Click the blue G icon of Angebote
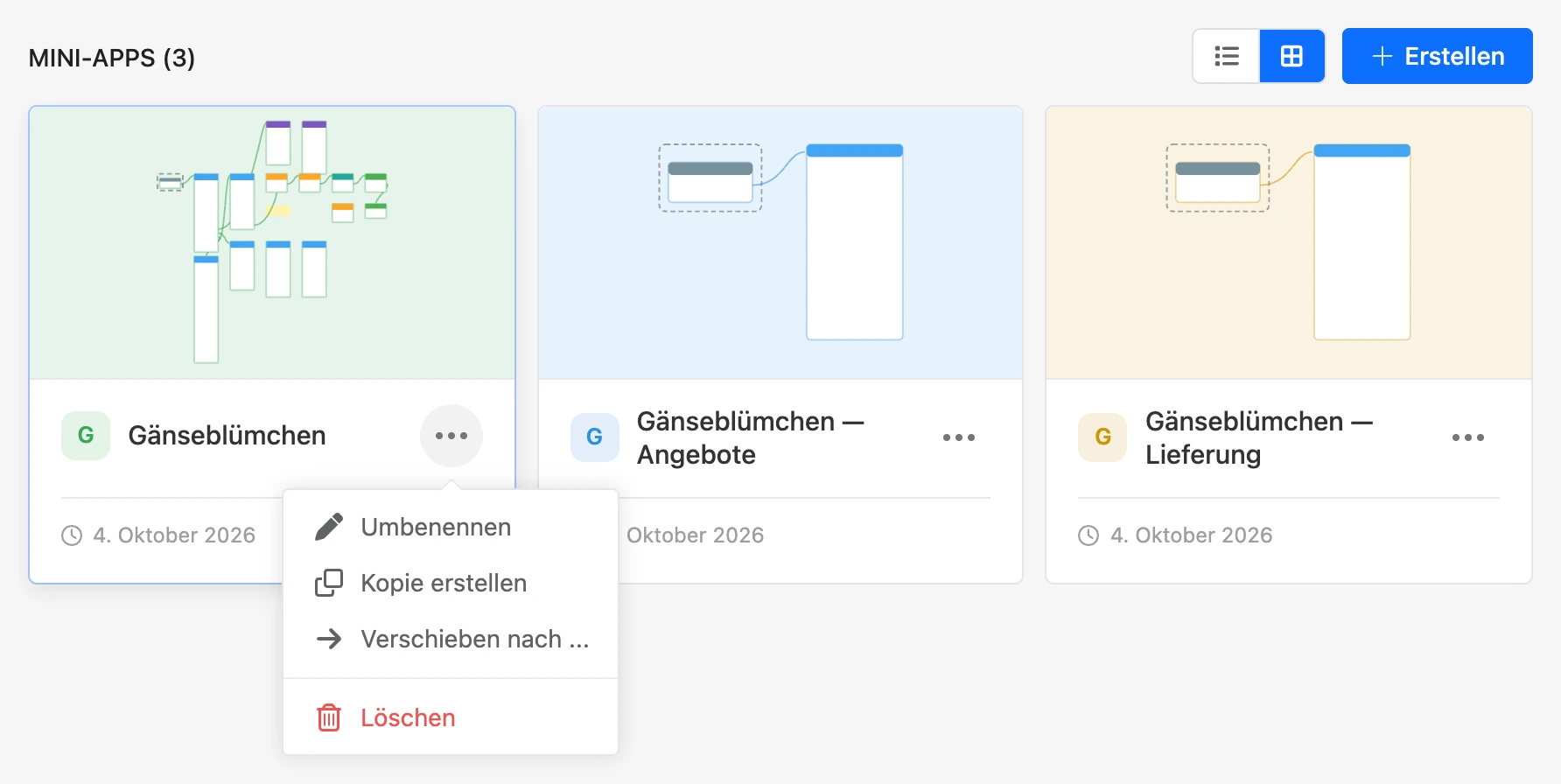The height and width of the screenshot is (784, 1561). coord(594,437)
